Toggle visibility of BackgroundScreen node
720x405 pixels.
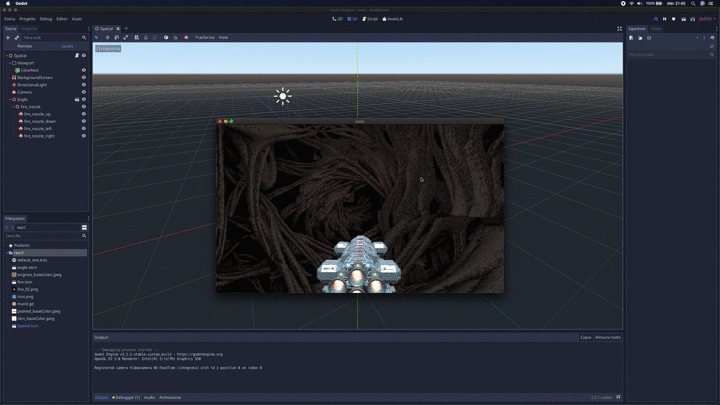tap(84, 78)
